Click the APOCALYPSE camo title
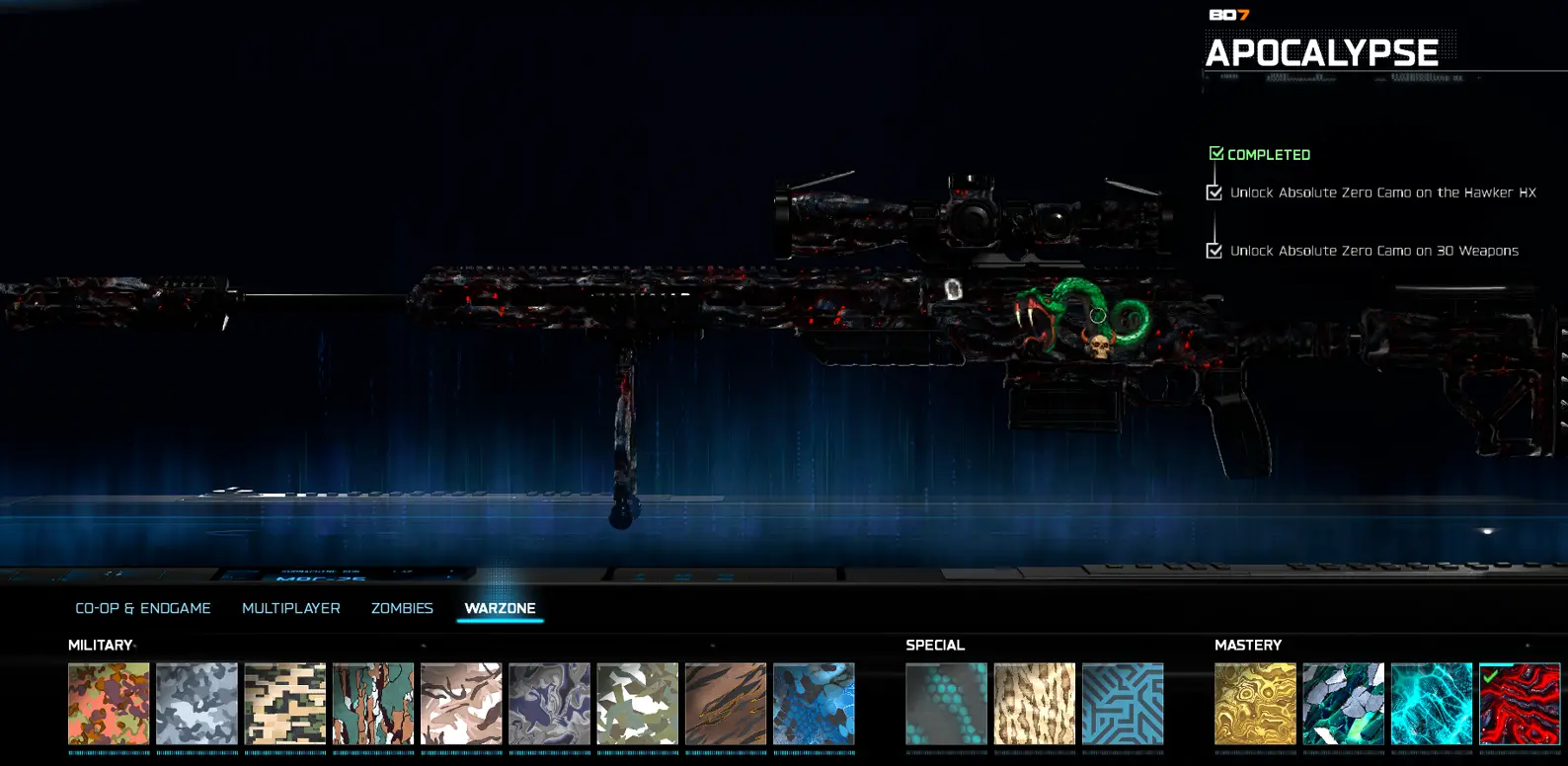1568x766 pixels. pyautogui.click(x=1322, y=53)
